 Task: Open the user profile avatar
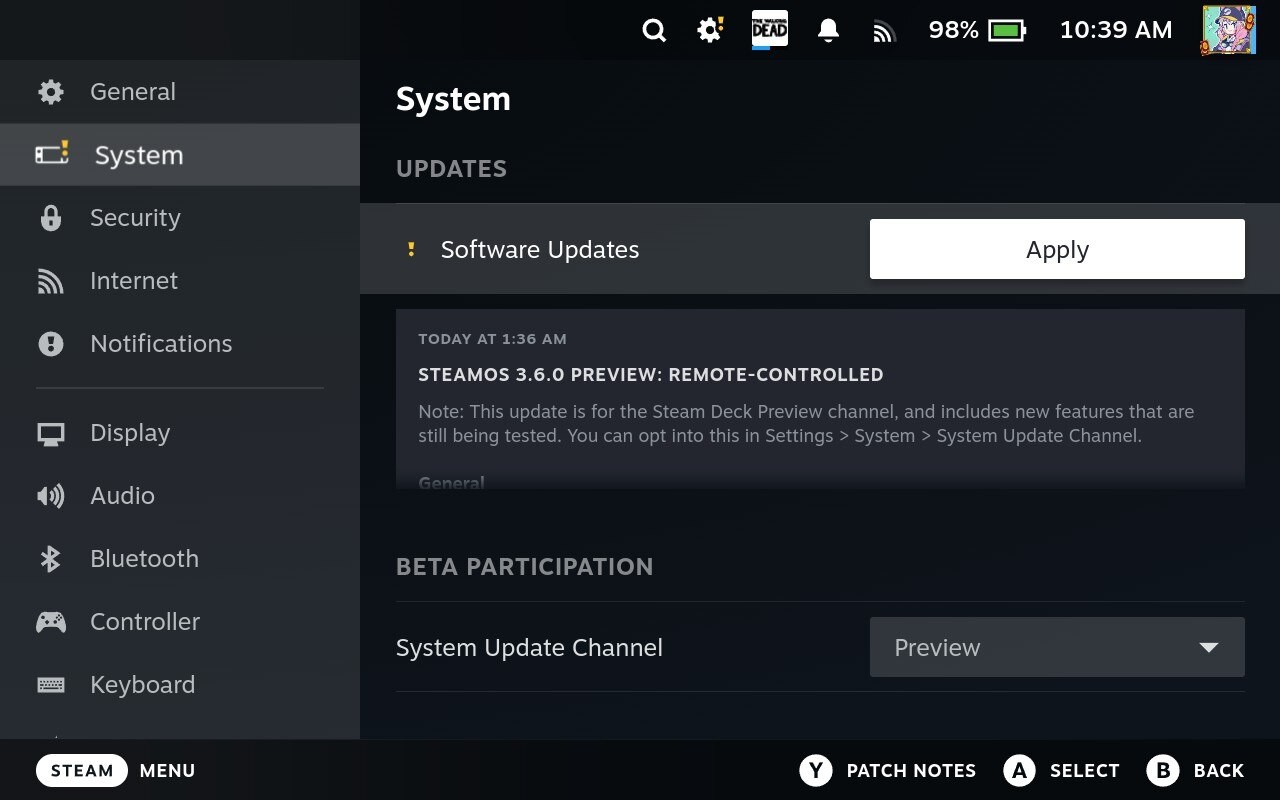coord(1228,30)
